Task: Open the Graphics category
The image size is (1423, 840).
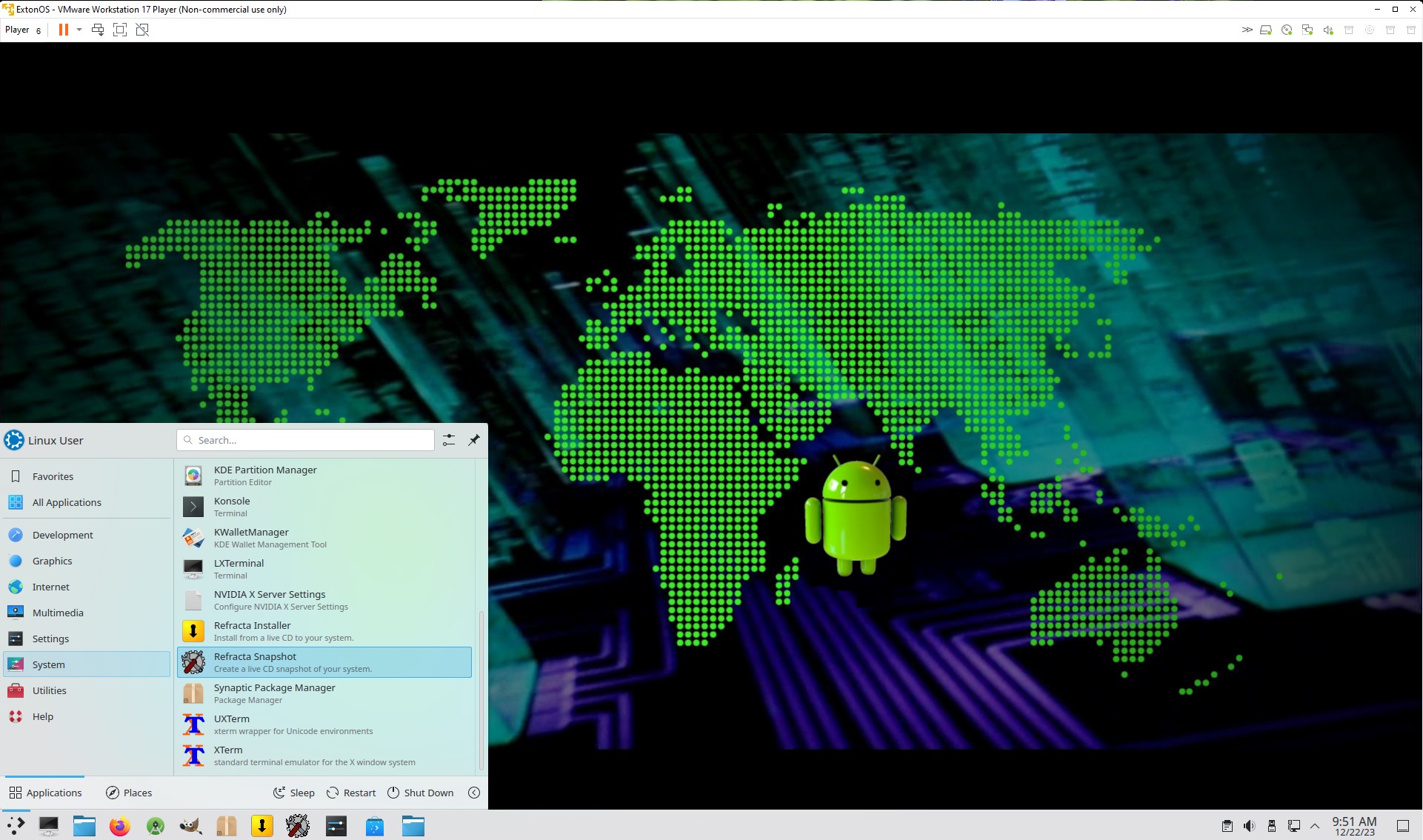Action: [x=87, y=561]
